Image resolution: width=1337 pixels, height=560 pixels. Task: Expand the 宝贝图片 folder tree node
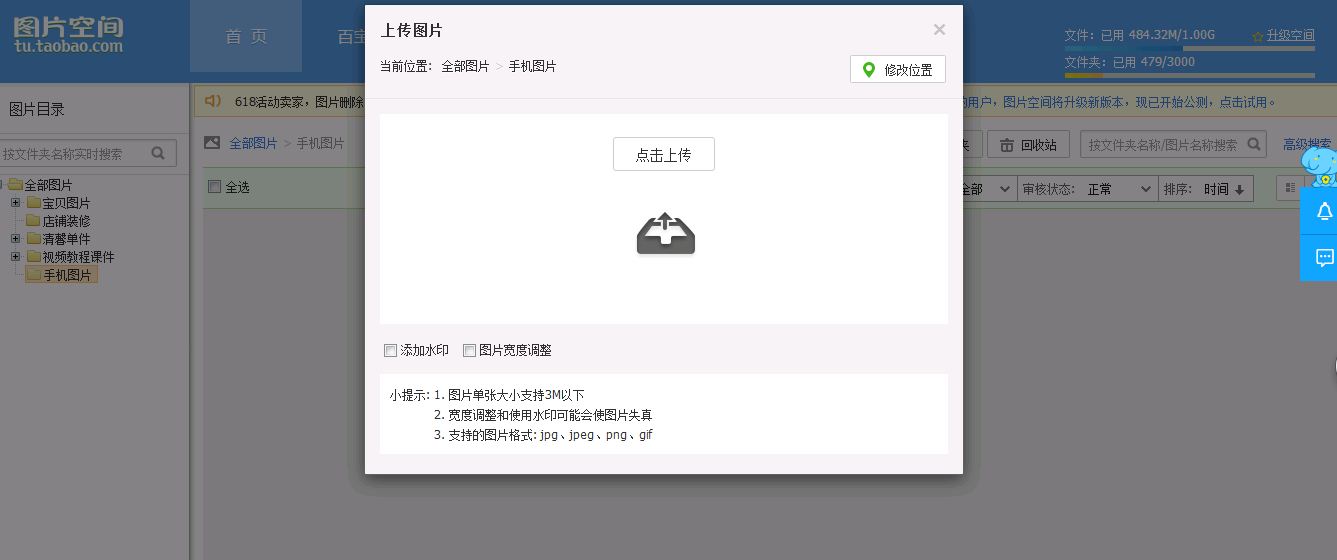click(x=15, y=203)
